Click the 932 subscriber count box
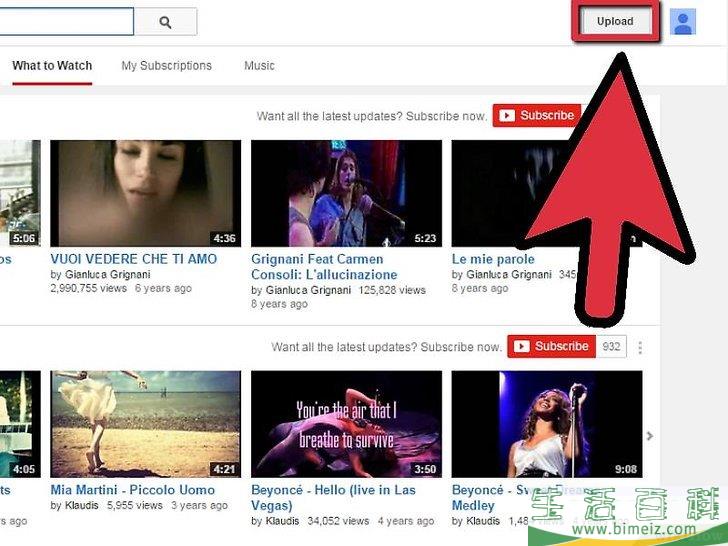Image resolution: width=728 pixels, height=546 pixels. click(x=611, y=346)
